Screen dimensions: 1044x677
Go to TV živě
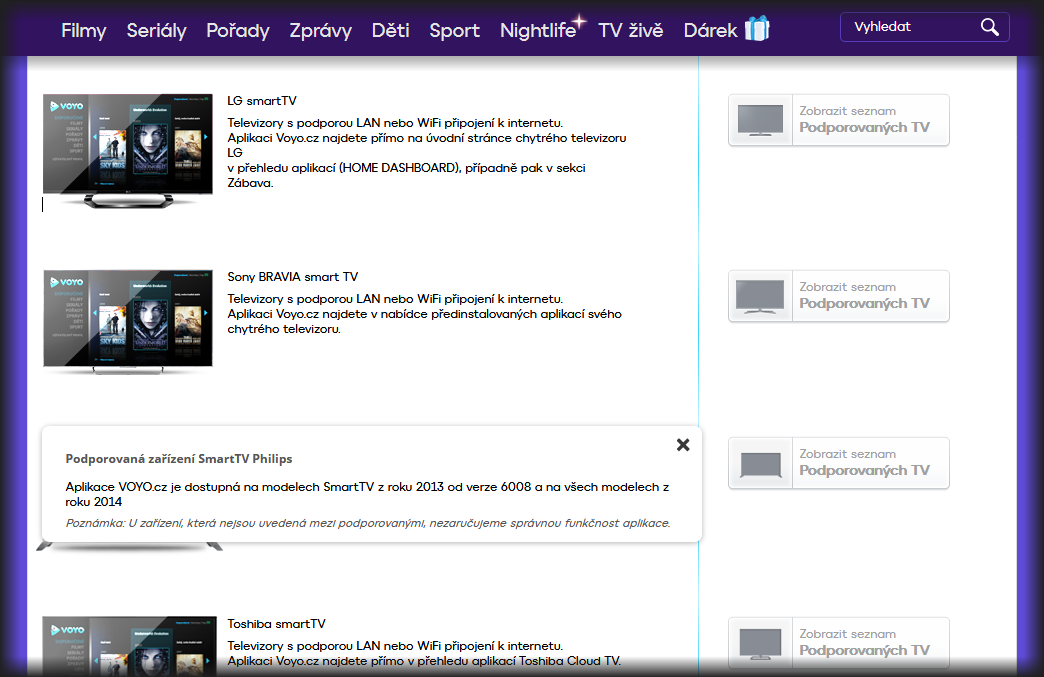(x=631, y=31)
